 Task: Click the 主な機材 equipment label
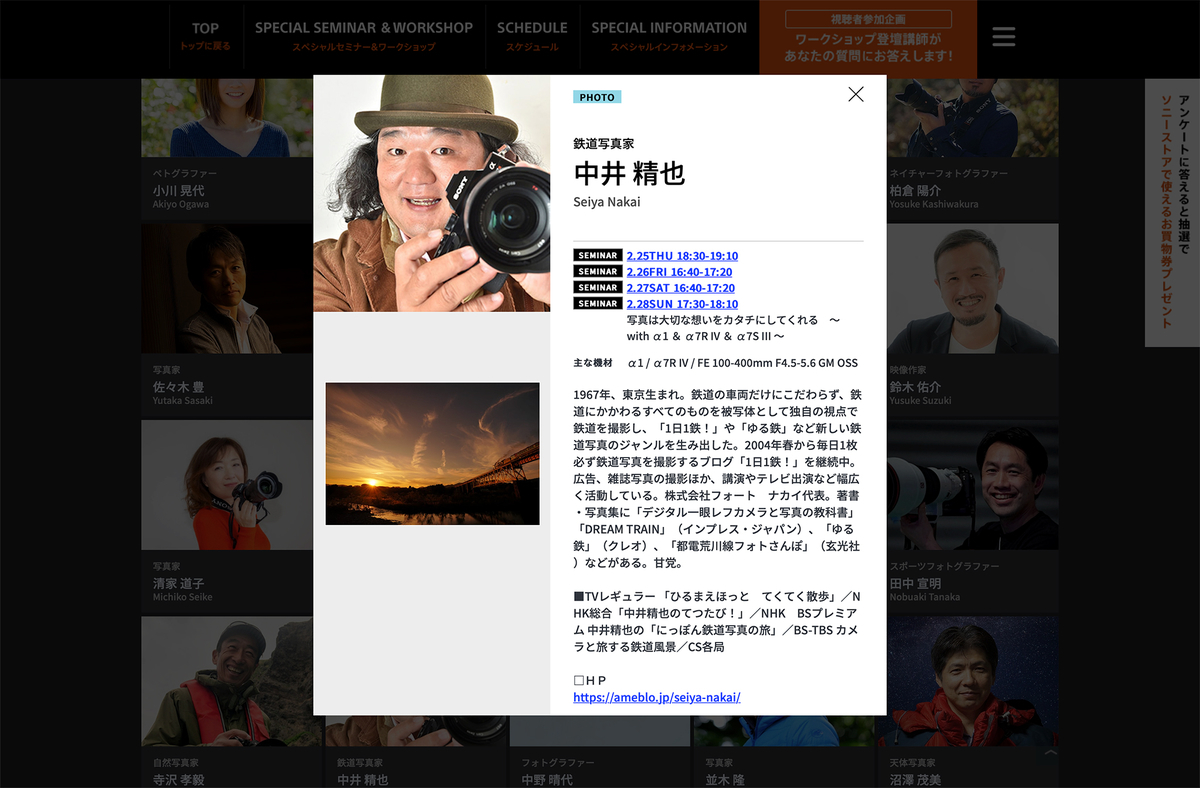point(593,363)
